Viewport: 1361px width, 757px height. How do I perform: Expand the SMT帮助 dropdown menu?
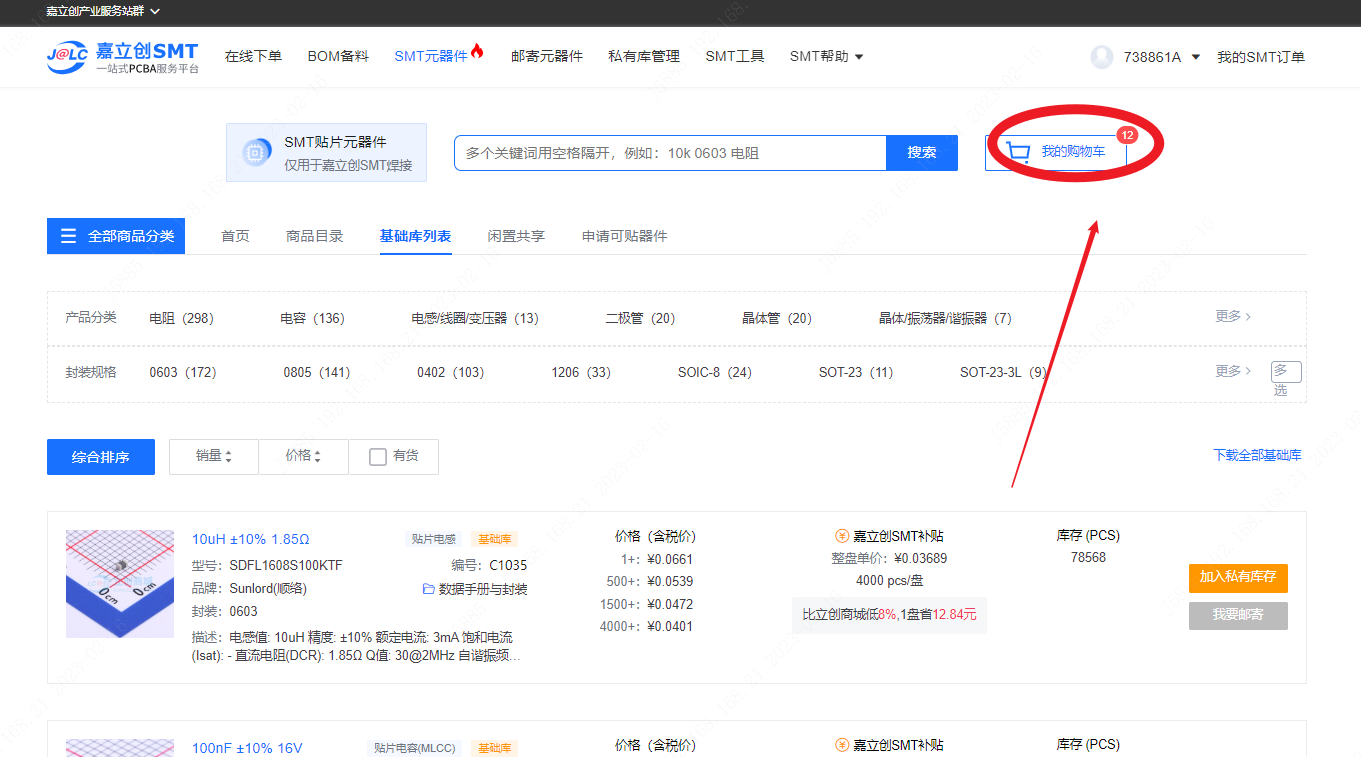click(x=826, y=57)
